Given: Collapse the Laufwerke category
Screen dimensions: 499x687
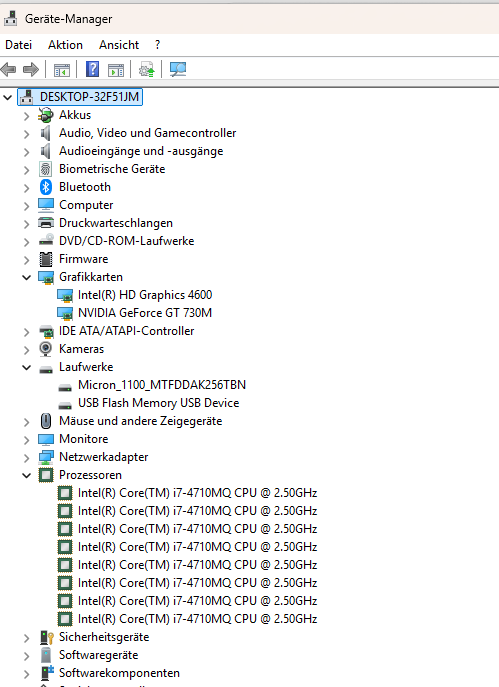Looking at the screenshot, I should click(x=27, y=367).
